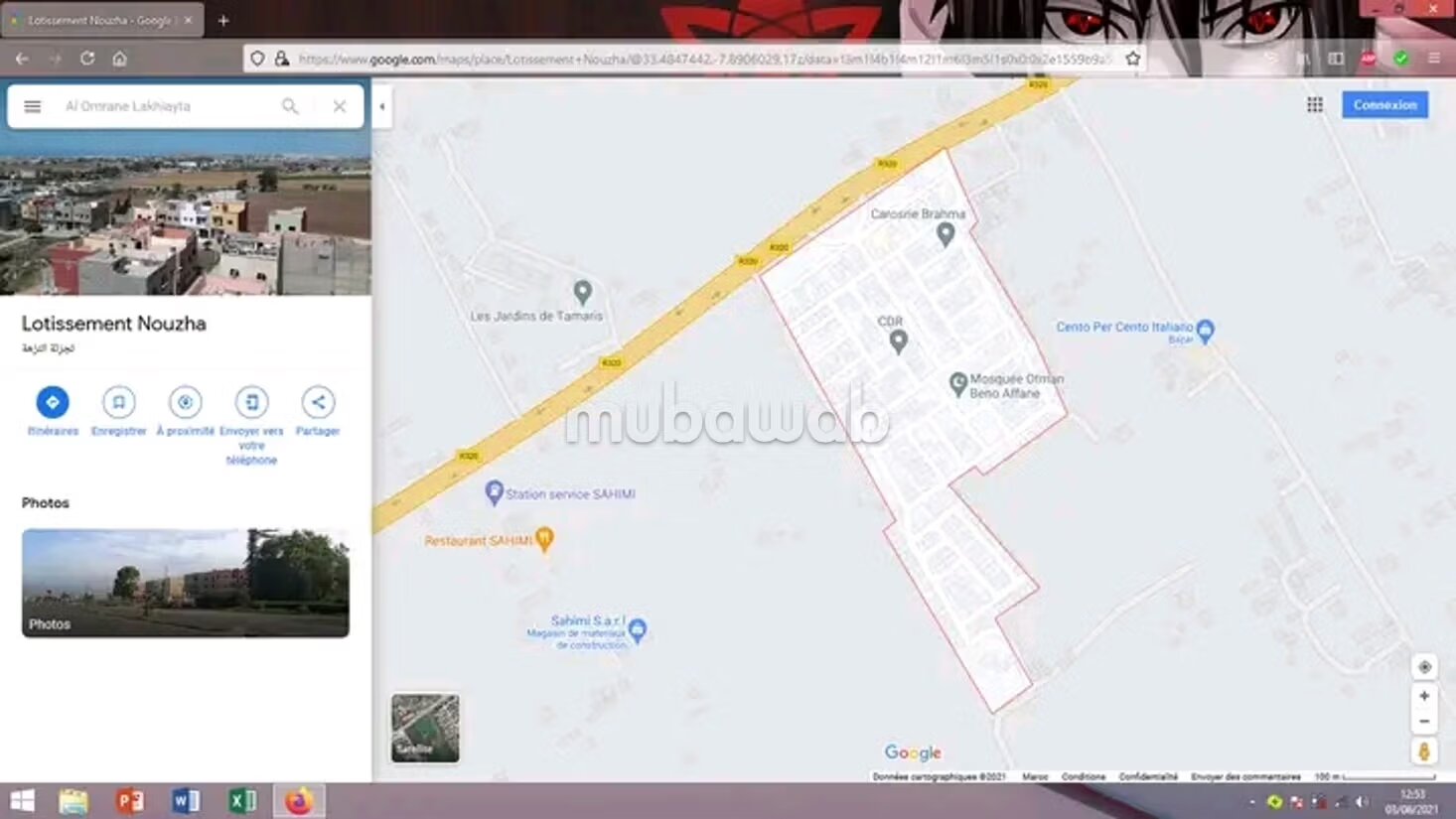The width and height of the screenshot is (1456, 819).
Task: Click the search magnifier icon
Action: coord(290,106)
